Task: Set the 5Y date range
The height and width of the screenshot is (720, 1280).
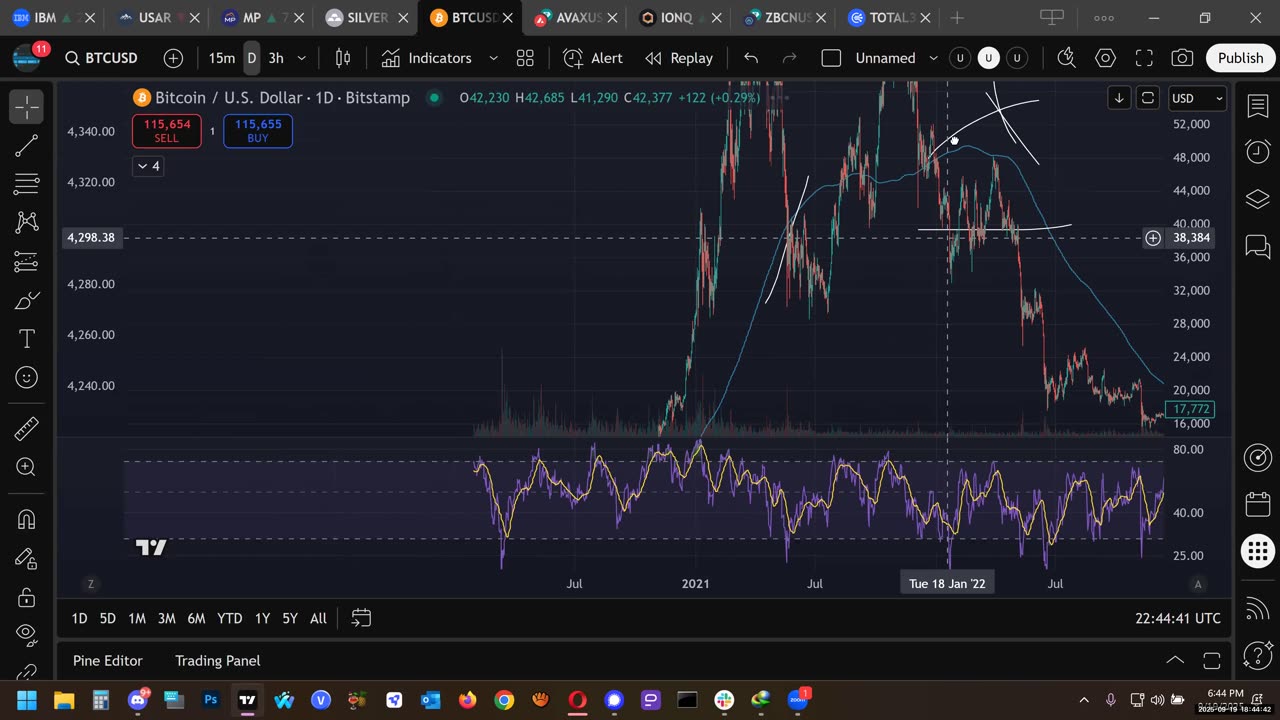Action: (289, 618)
